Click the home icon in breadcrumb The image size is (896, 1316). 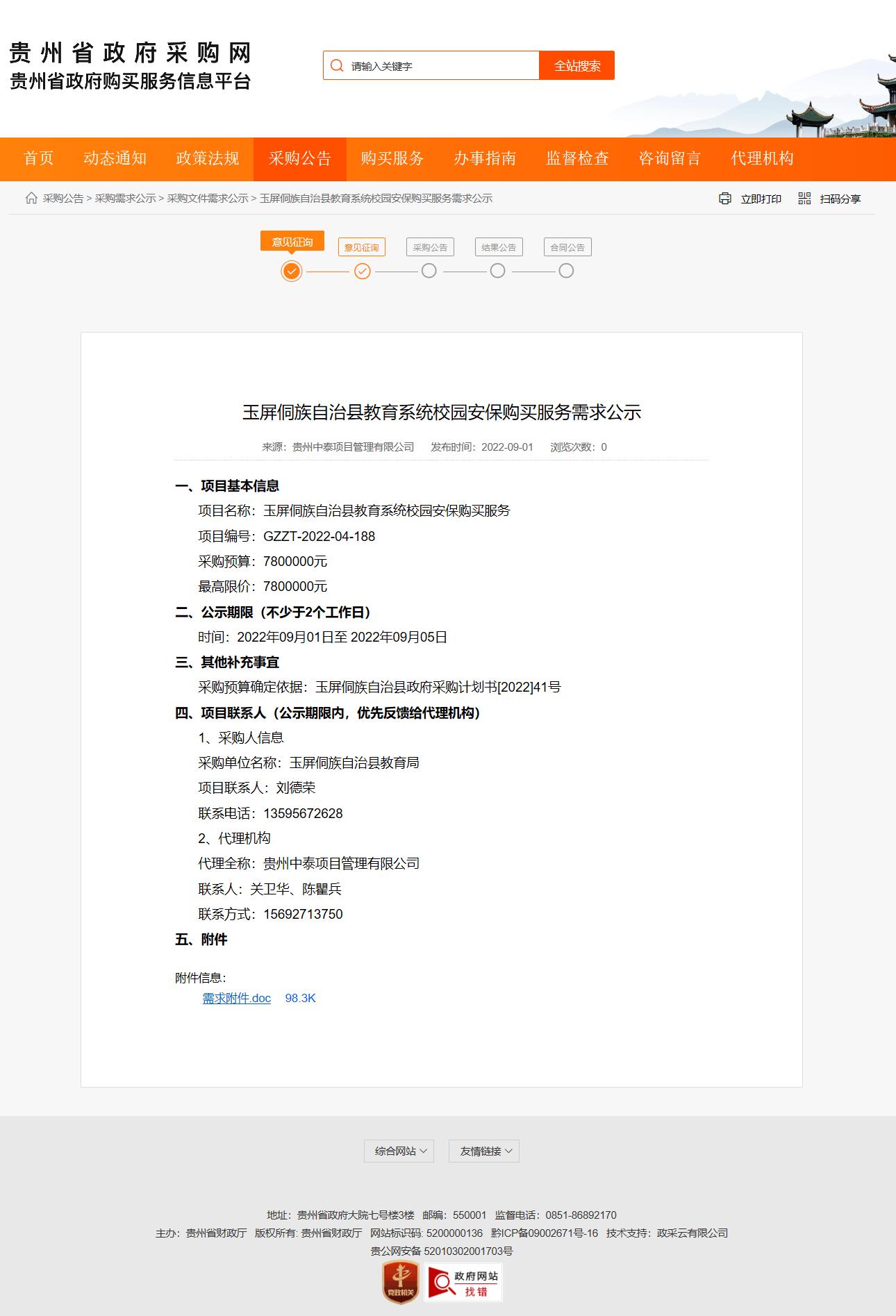(x=31, y=198)
